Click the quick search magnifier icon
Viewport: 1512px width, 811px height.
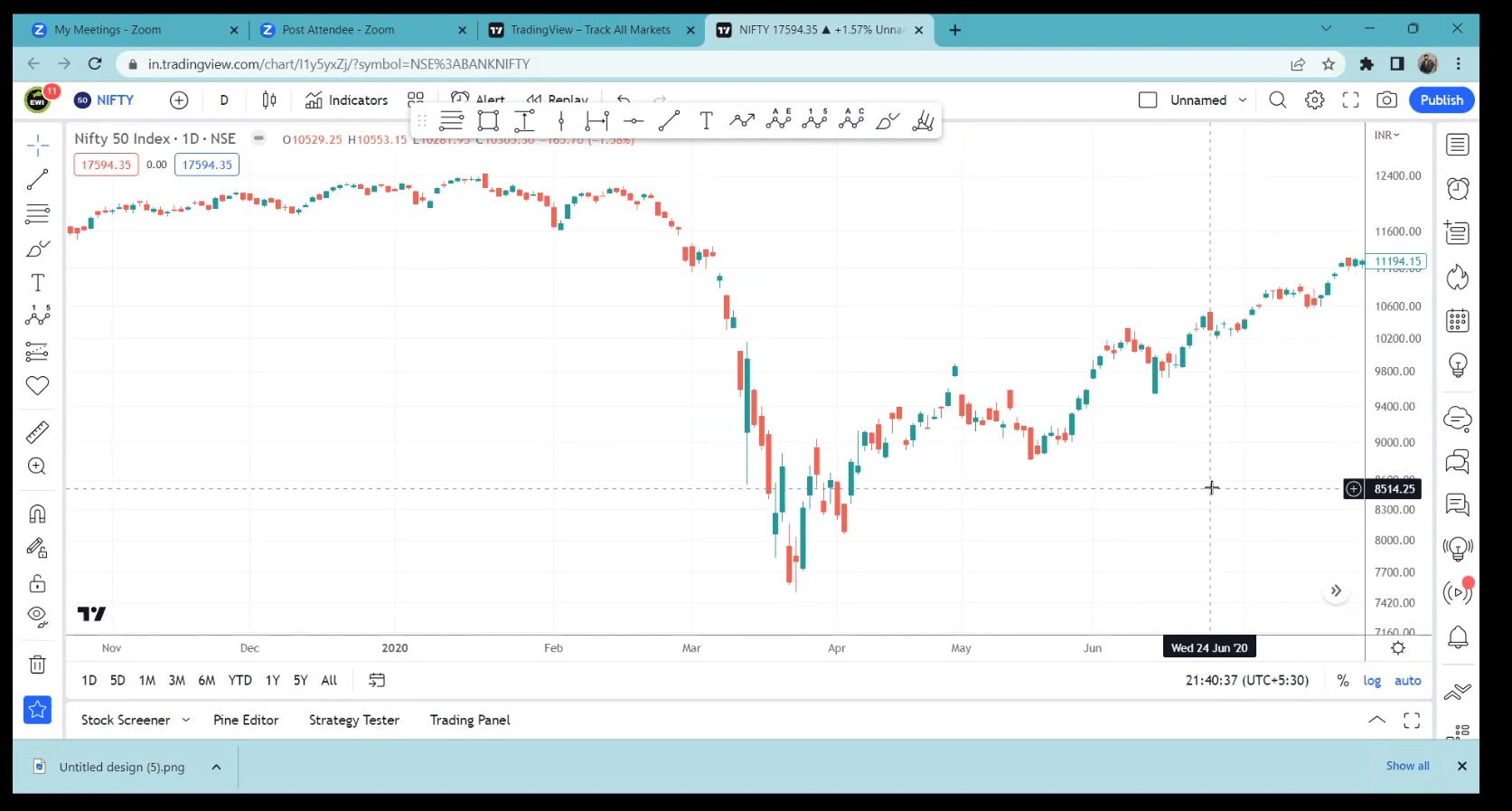(x=1277, y=100)
